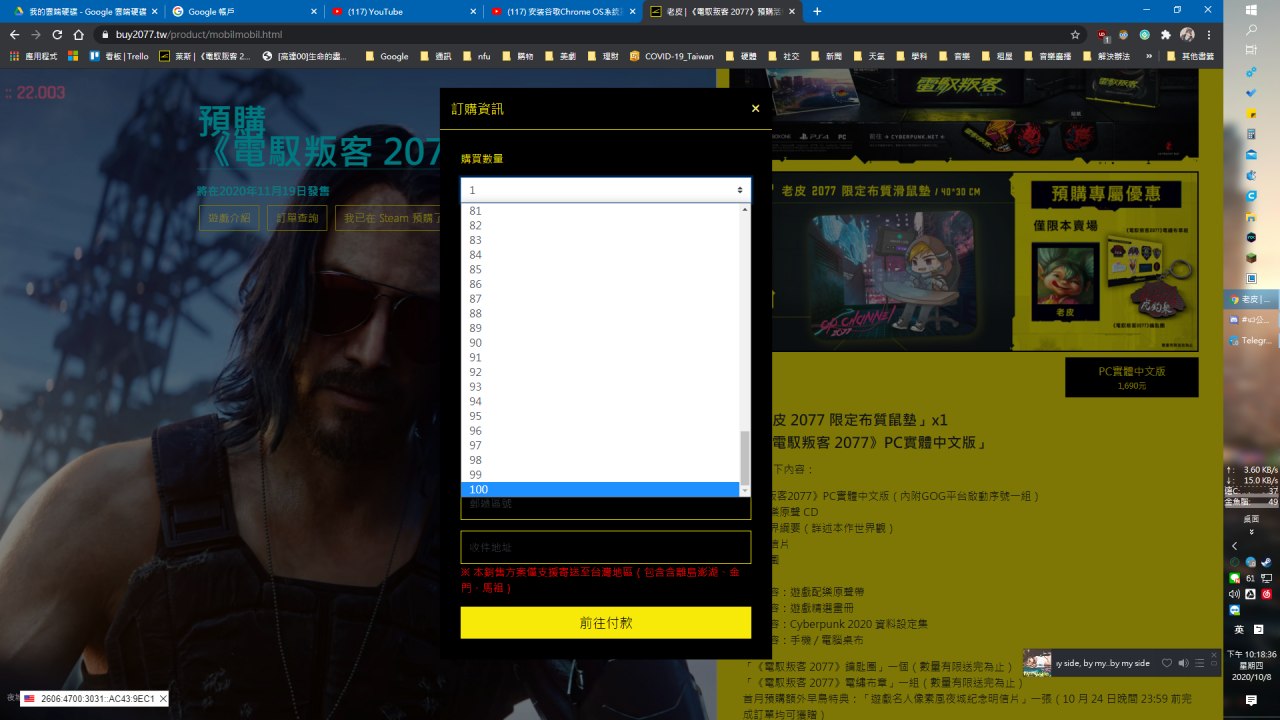Choose quantity 90 from the list
This screenshot has height=720, width=1280.
point(600,343)
